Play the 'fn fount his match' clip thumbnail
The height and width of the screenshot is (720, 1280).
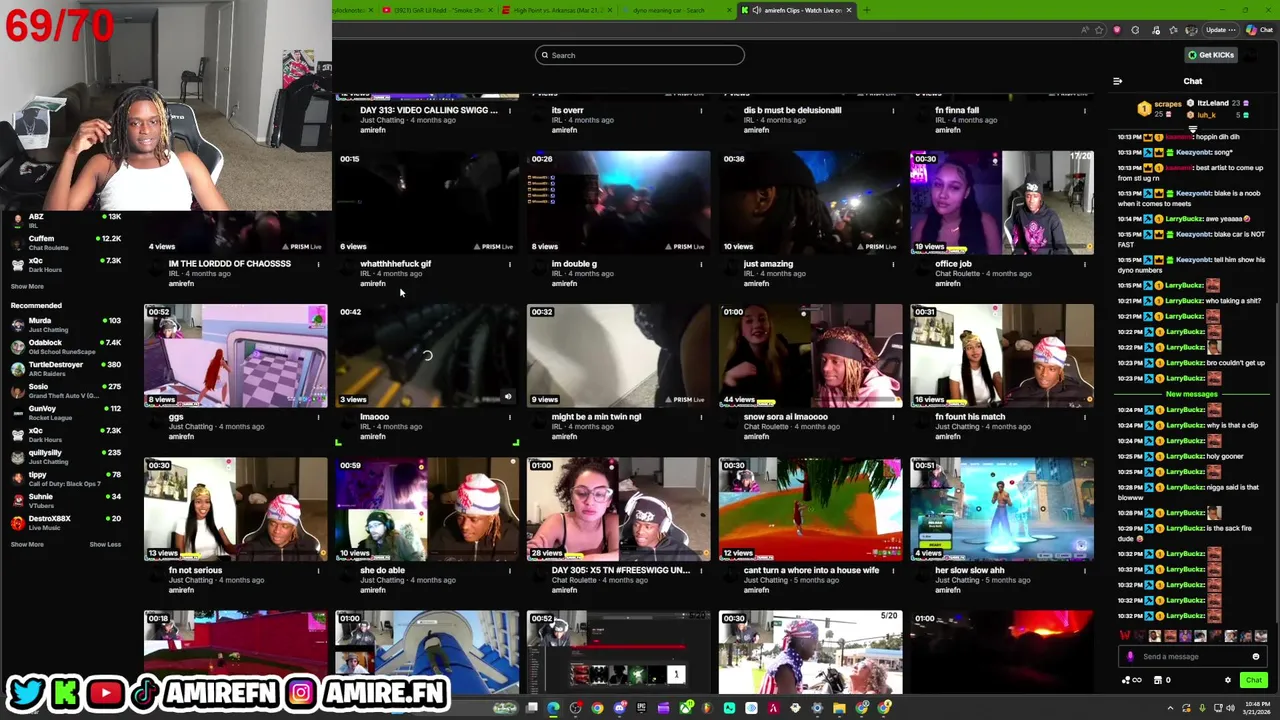click(x=1002, y=355)
